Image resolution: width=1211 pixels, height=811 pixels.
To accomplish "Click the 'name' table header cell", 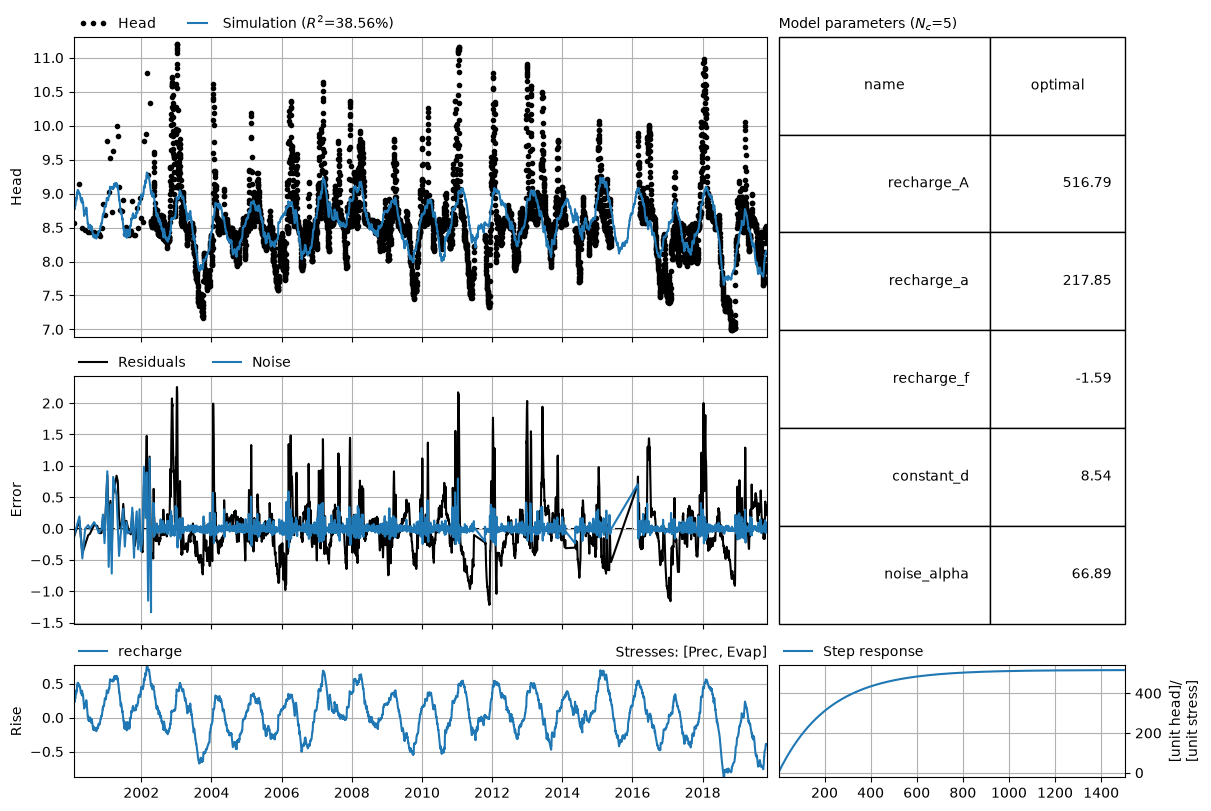I will pyautogui.click(x=884, y=86).
